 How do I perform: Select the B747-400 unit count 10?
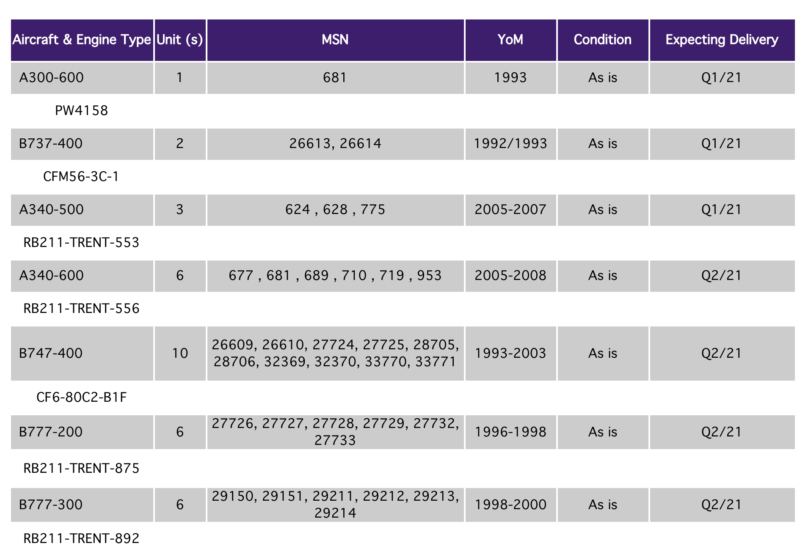tap(180, 354)
